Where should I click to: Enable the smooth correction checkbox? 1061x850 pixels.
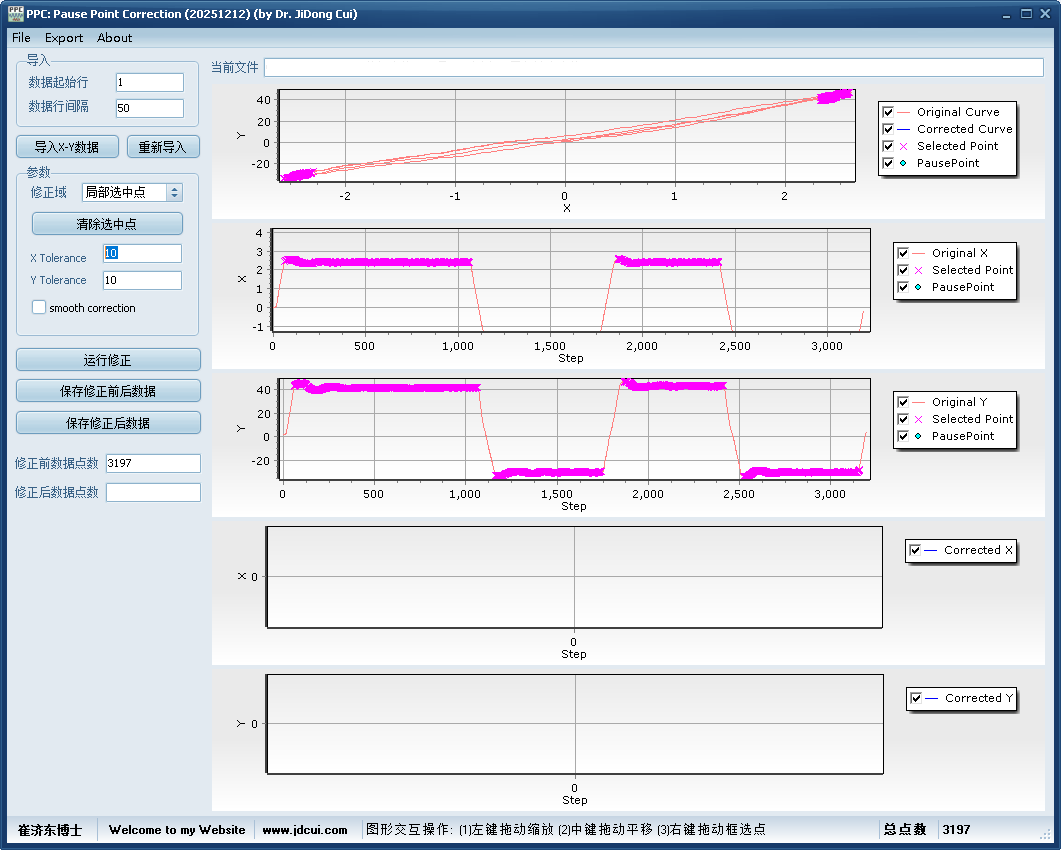[39, 308]
